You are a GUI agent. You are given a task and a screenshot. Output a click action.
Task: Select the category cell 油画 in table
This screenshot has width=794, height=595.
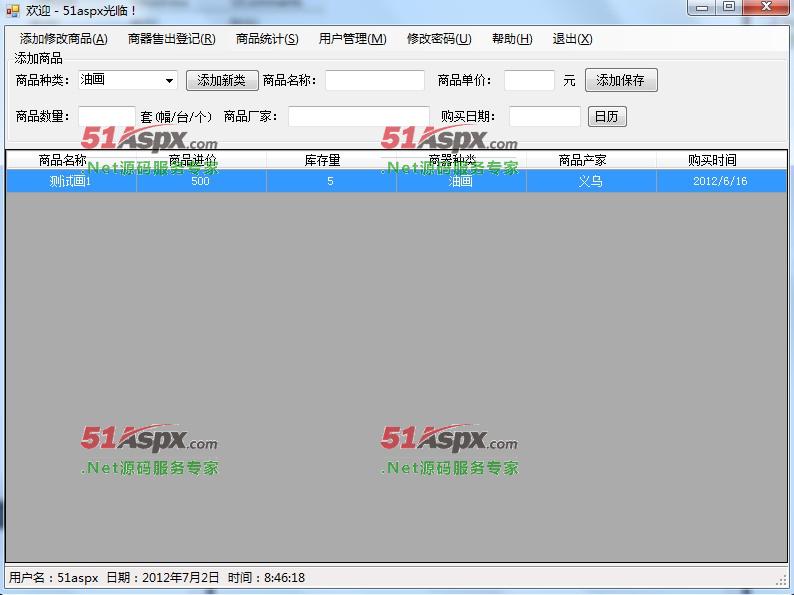point(461,181)
